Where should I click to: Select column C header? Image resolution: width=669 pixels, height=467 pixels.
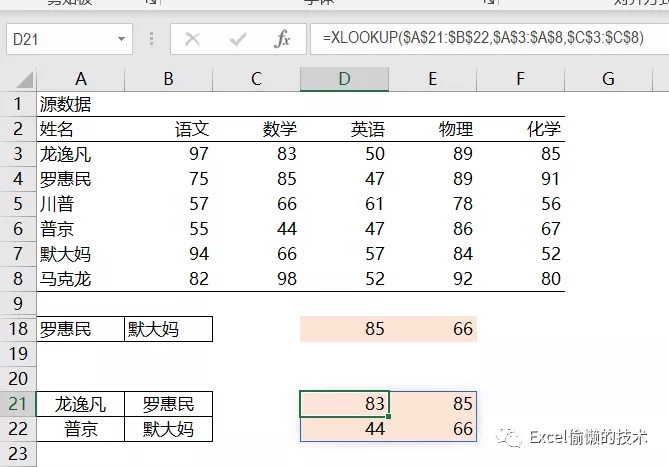click(256, 79)
